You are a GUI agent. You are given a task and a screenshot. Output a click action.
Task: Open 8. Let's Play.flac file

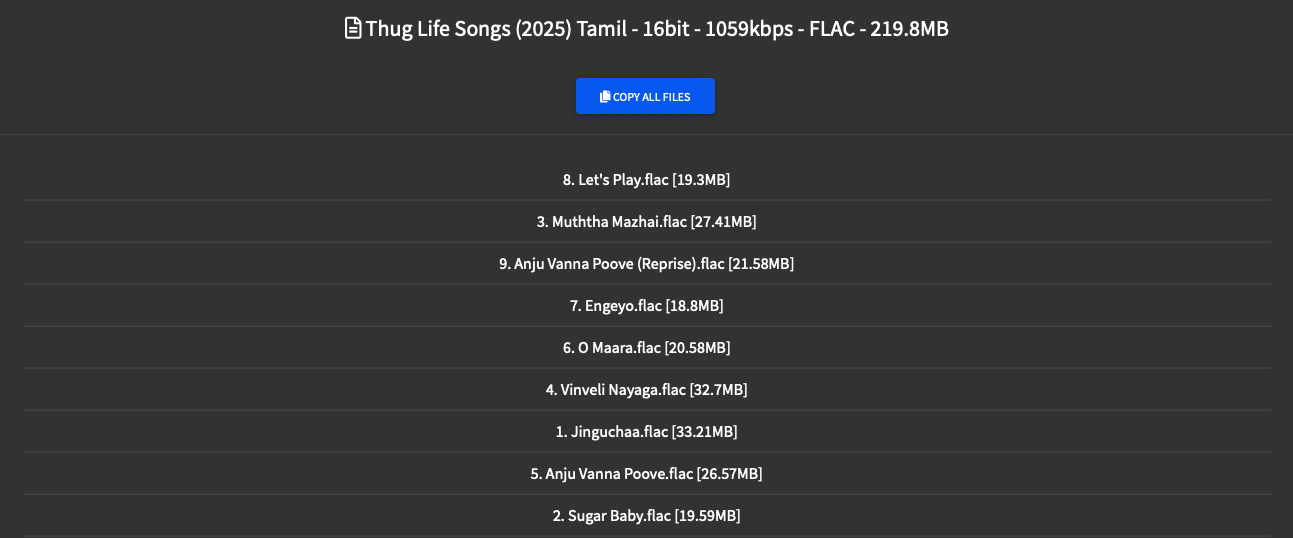coord(647,180)
